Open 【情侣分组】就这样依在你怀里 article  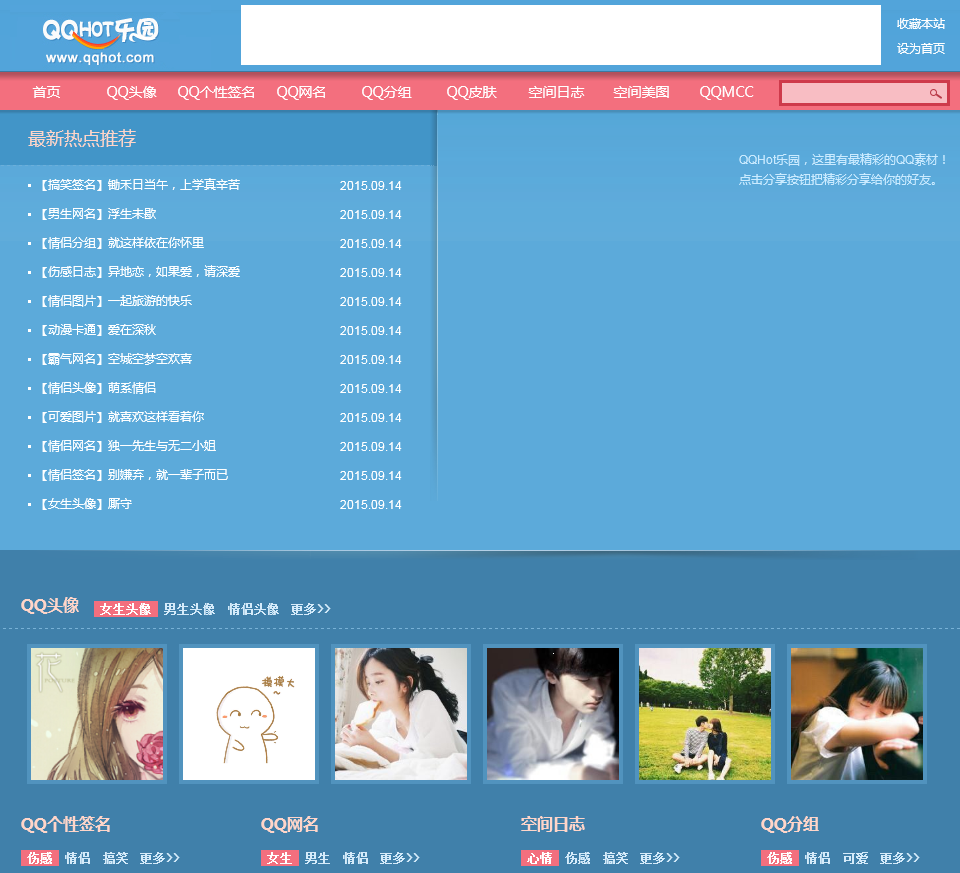(x=122, y=243)
